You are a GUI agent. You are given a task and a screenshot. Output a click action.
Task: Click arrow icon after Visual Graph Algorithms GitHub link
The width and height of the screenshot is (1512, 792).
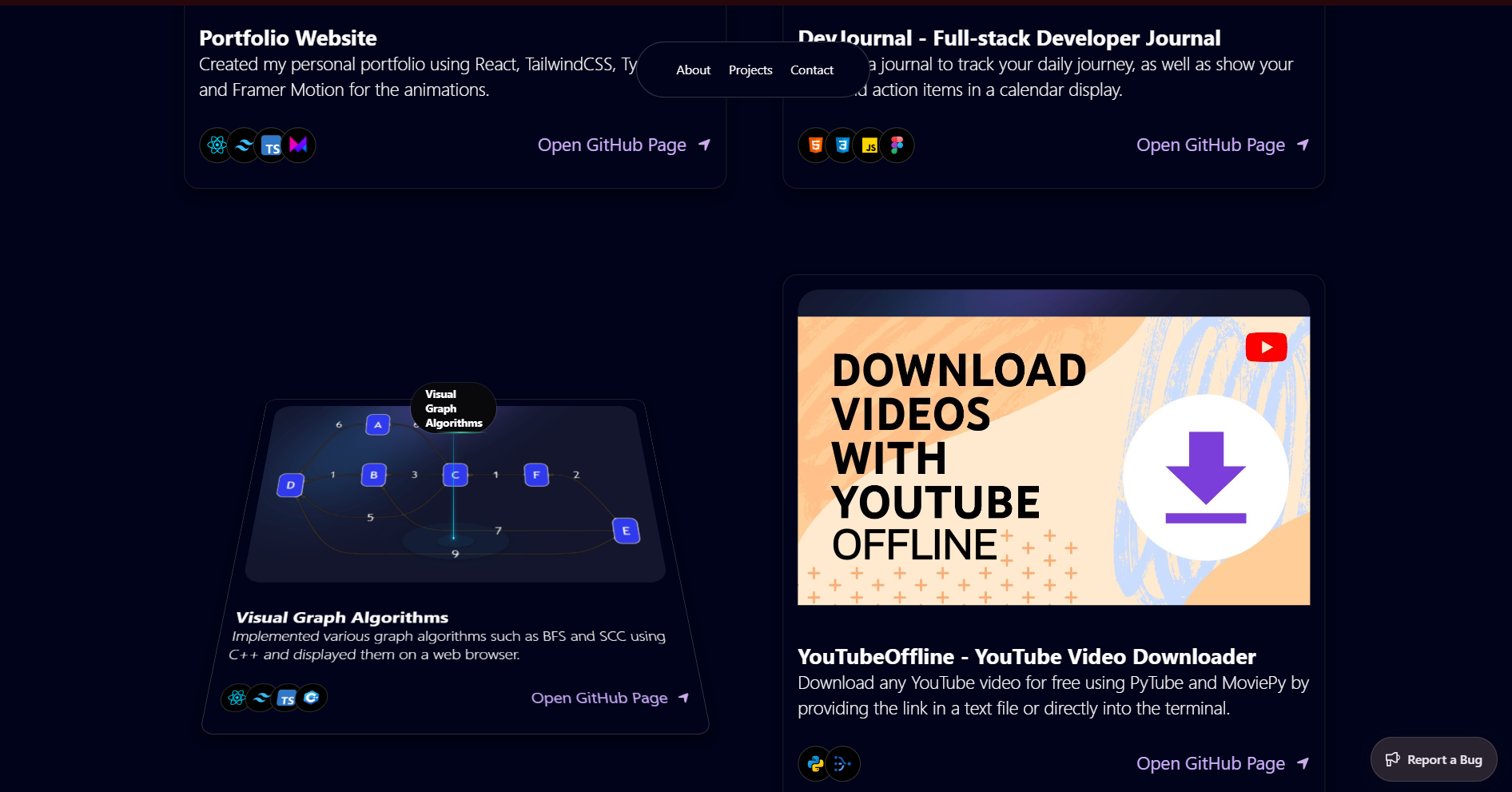(683, 698)
